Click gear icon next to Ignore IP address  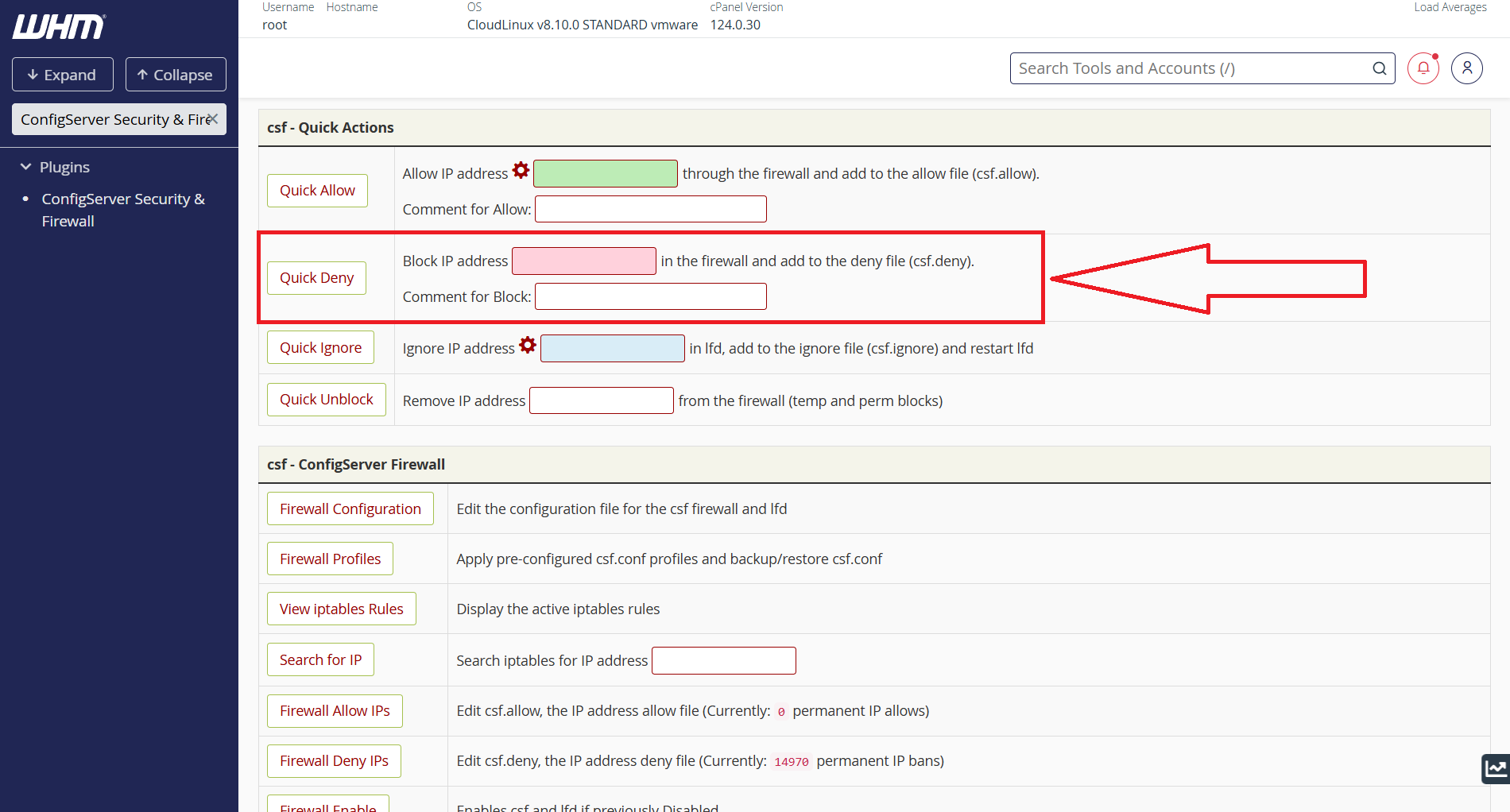point(528,346)
